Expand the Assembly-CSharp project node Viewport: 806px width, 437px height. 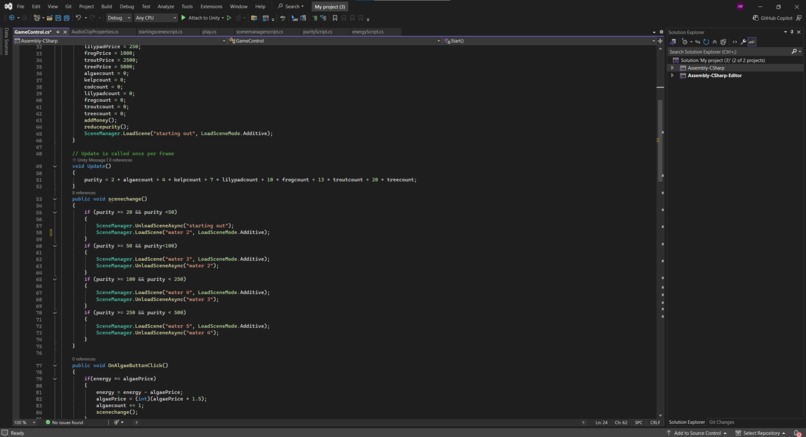672,68
